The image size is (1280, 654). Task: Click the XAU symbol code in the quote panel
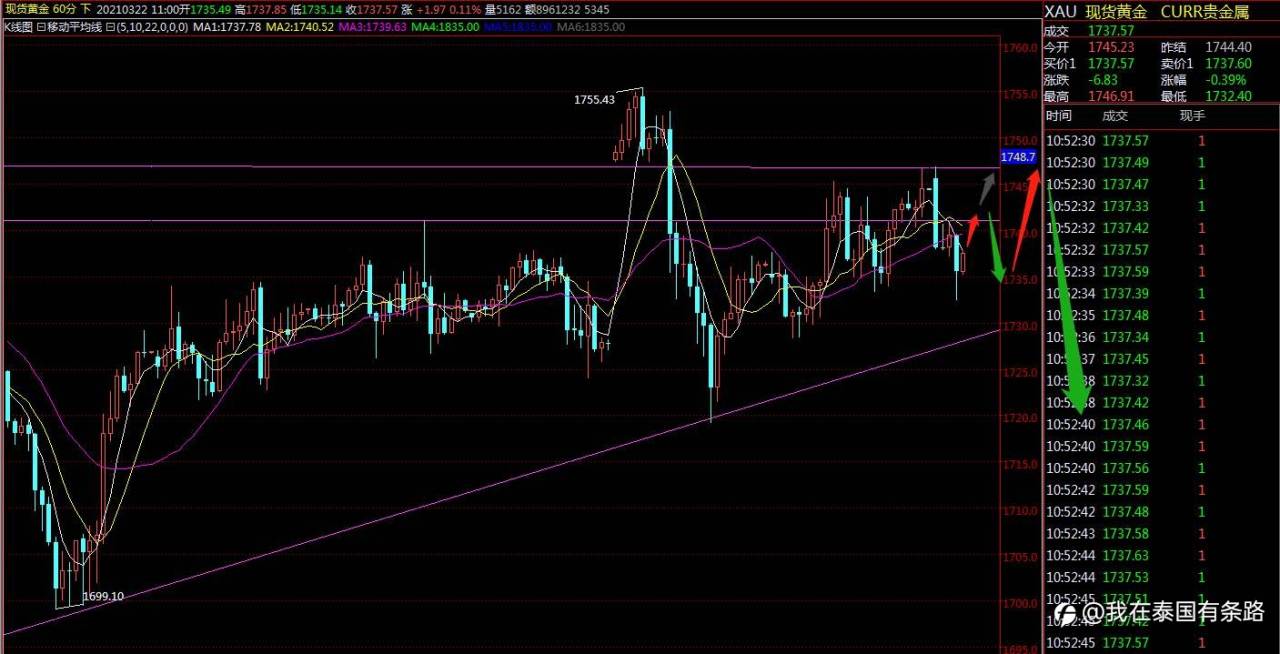pyautogui.click(x=1061, y=10)
